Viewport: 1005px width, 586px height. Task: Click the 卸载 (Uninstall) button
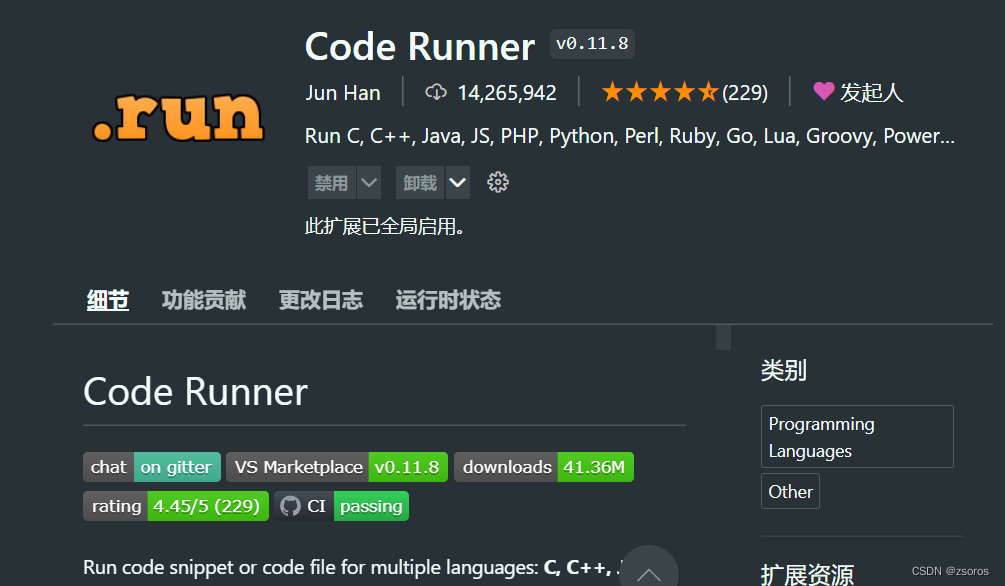pyautogui.click(x=420, y=183)
